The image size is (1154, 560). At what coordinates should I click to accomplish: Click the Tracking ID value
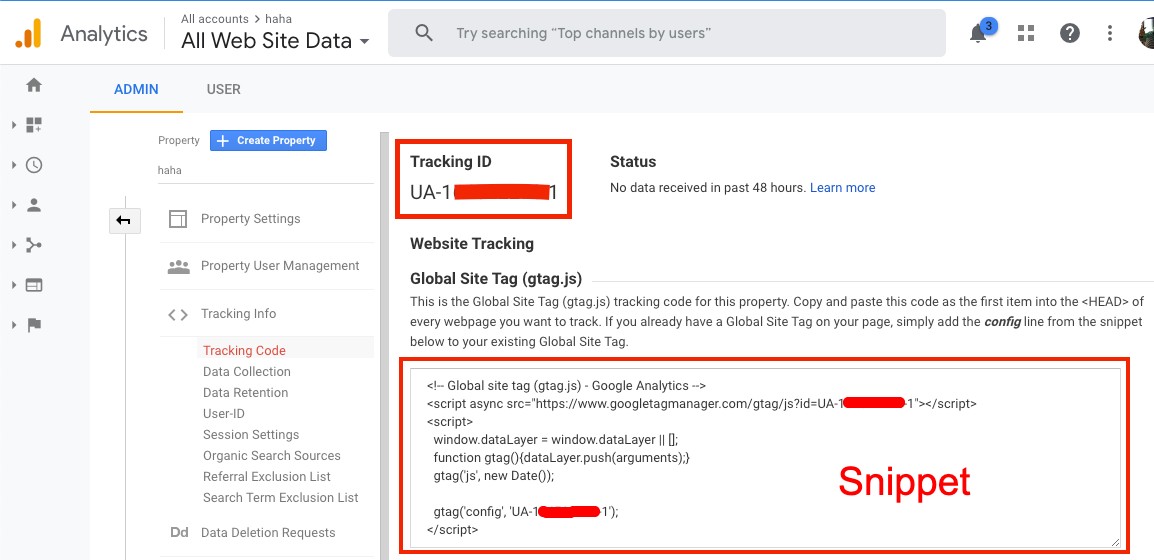(484, 193)
